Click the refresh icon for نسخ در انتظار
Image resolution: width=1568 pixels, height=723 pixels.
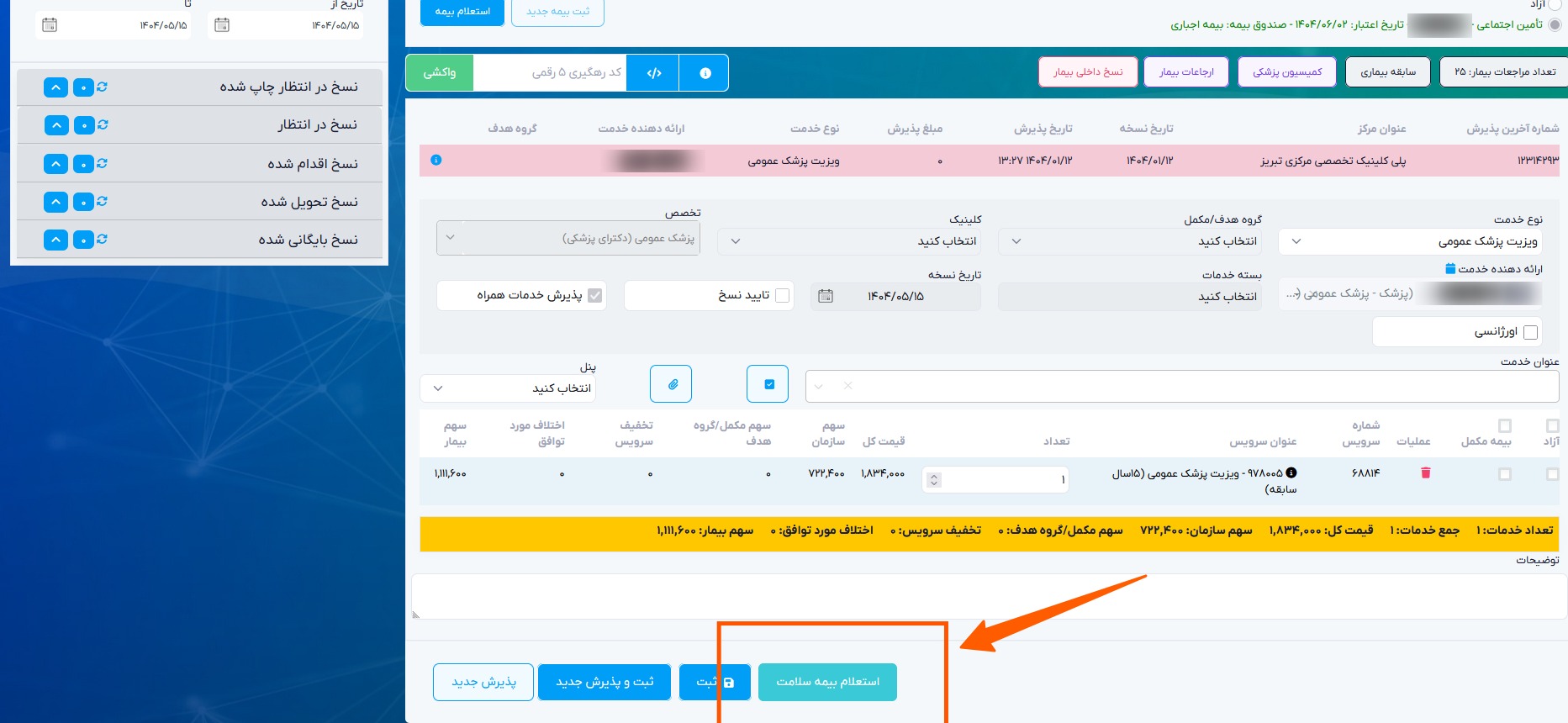pos(103,124)
